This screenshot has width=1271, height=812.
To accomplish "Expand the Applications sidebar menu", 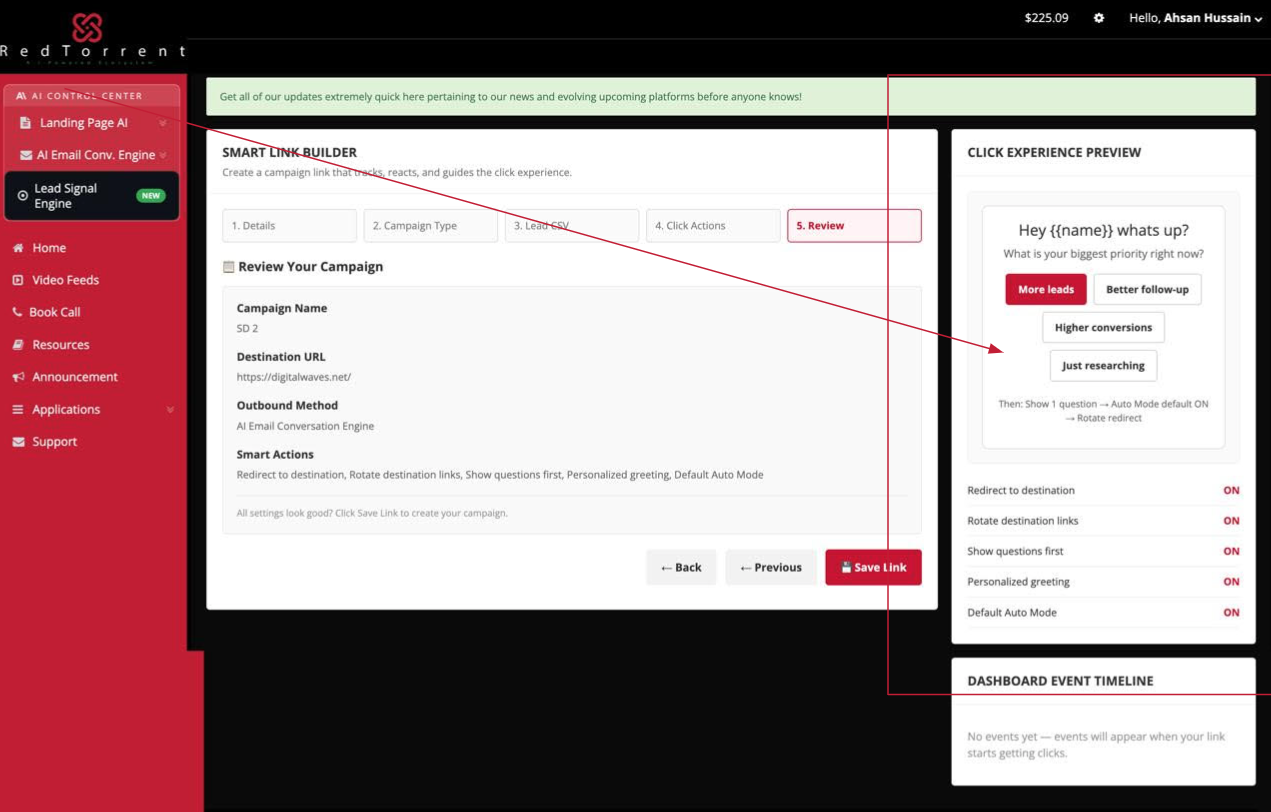I will tap(93, 409).
